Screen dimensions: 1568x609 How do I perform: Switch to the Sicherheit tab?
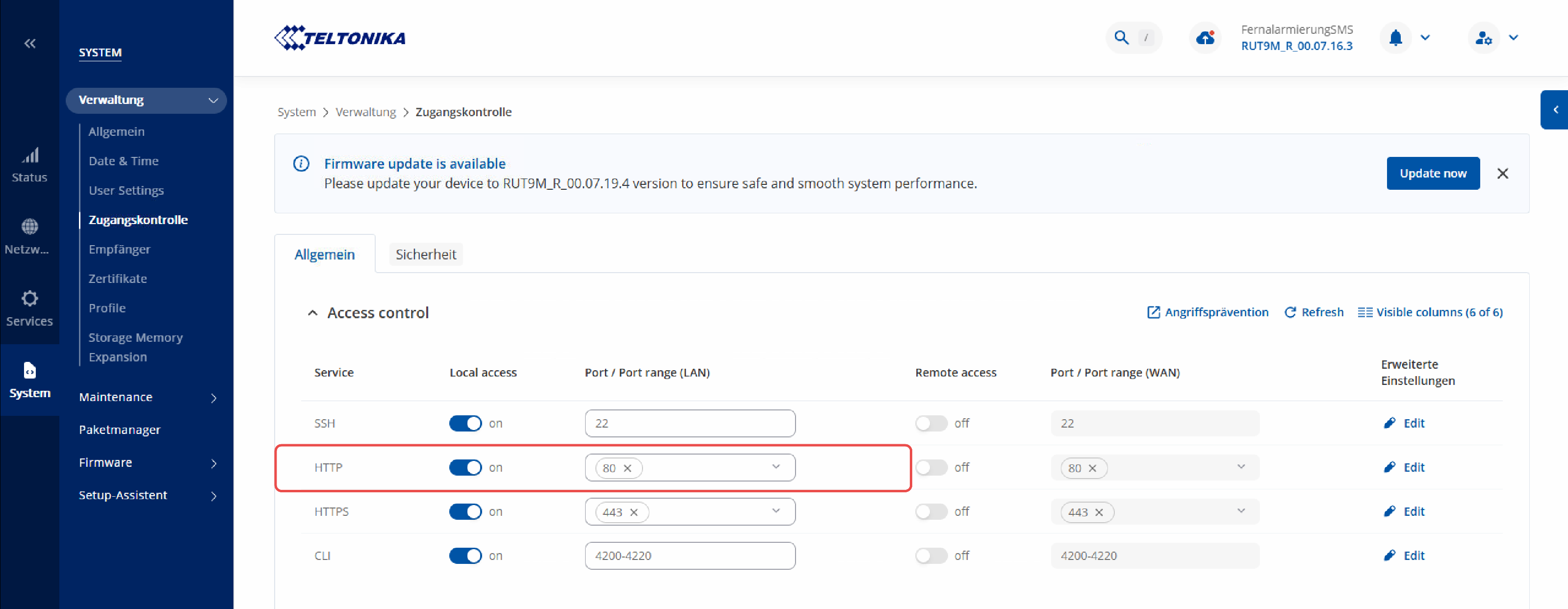coord(426,254)
